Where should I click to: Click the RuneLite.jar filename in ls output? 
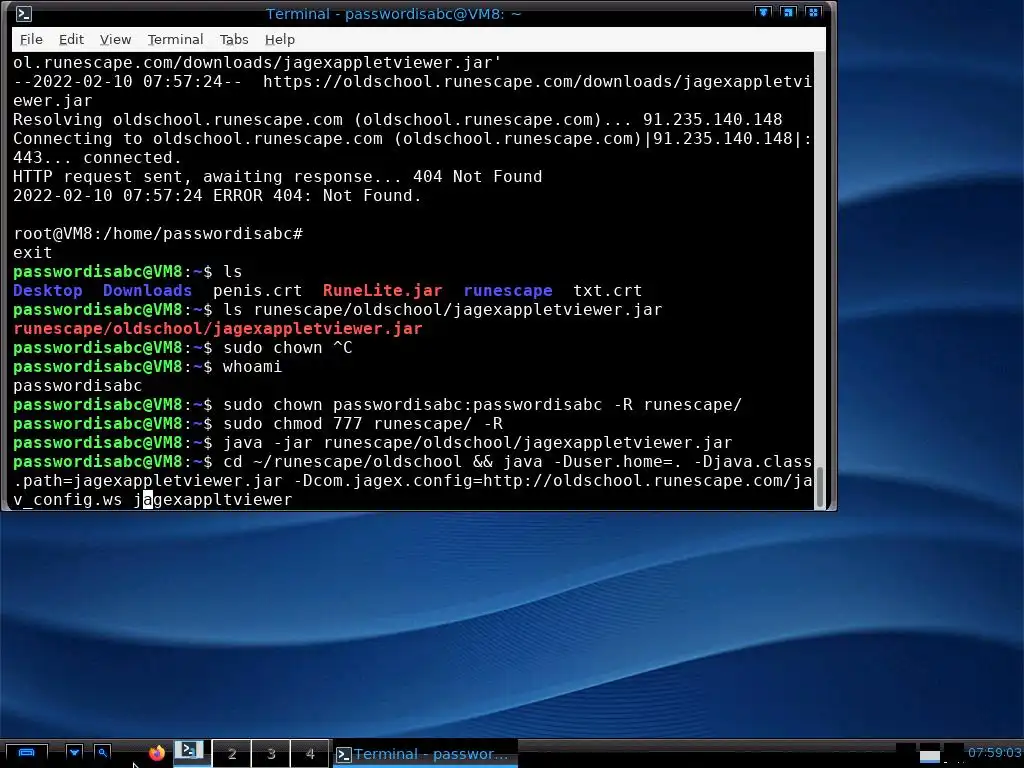click(383, 291)
